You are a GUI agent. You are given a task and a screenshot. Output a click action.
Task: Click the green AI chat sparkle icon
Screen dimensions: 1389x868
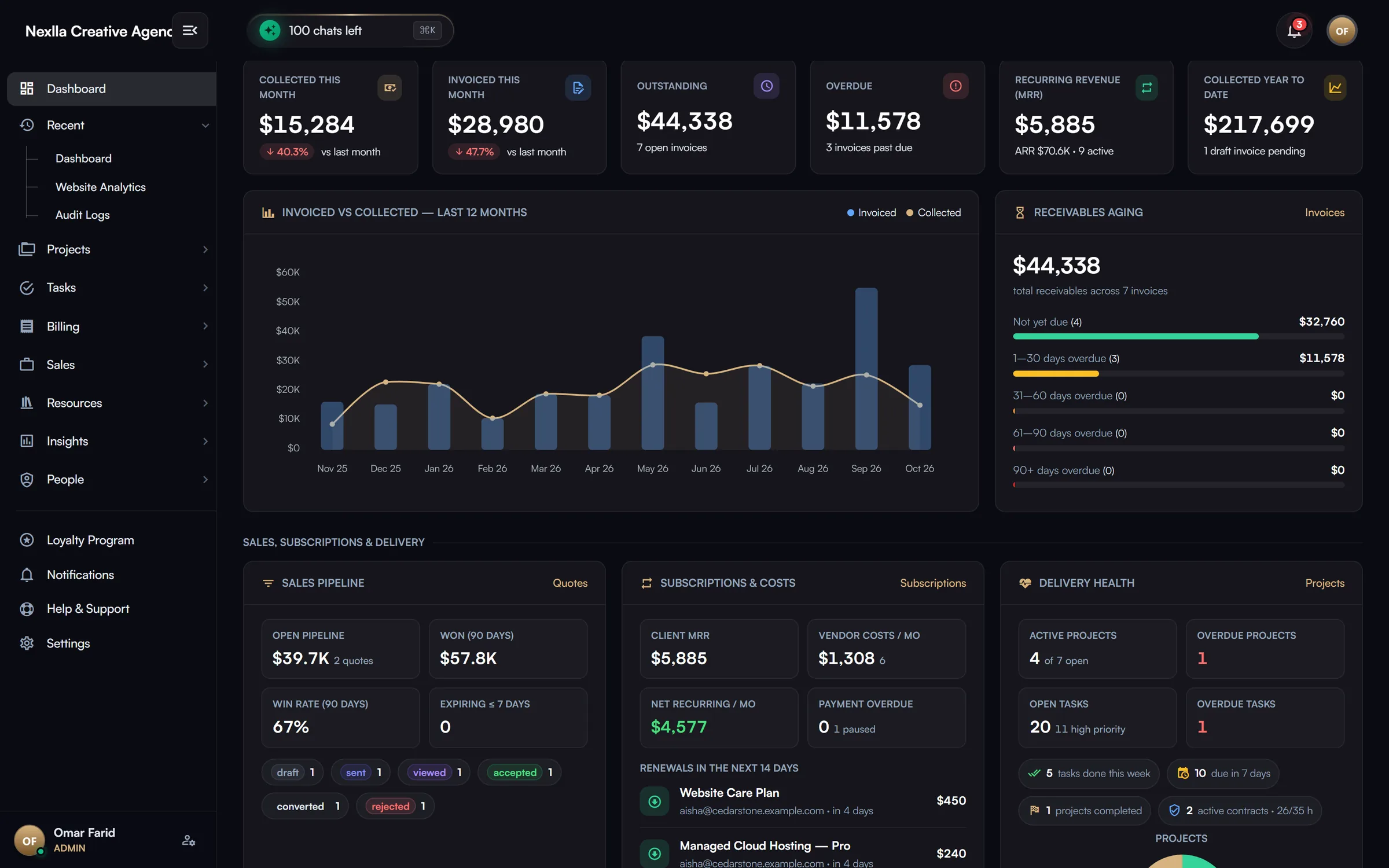pos(270,30)
